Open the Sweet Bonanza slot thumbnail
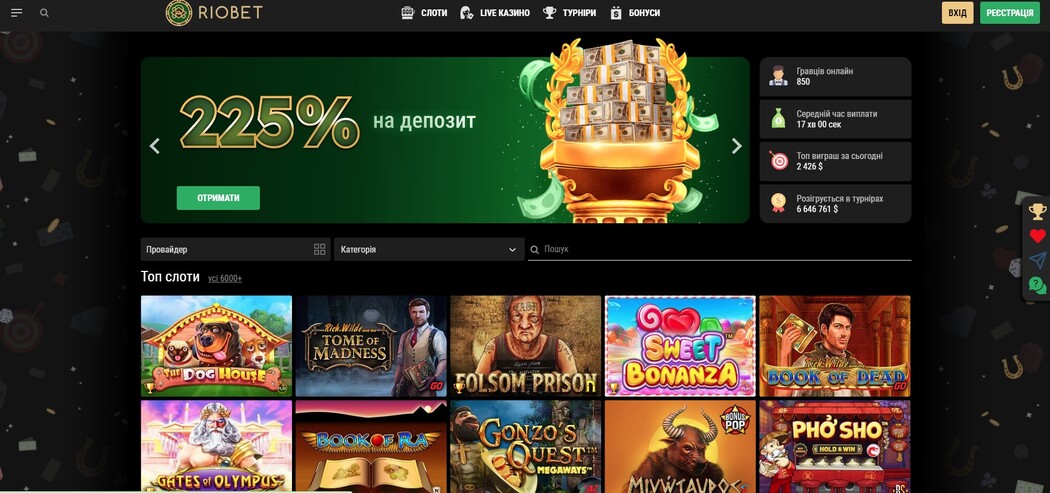Viewport: 1050px width, 493px height. click(680, 346)
